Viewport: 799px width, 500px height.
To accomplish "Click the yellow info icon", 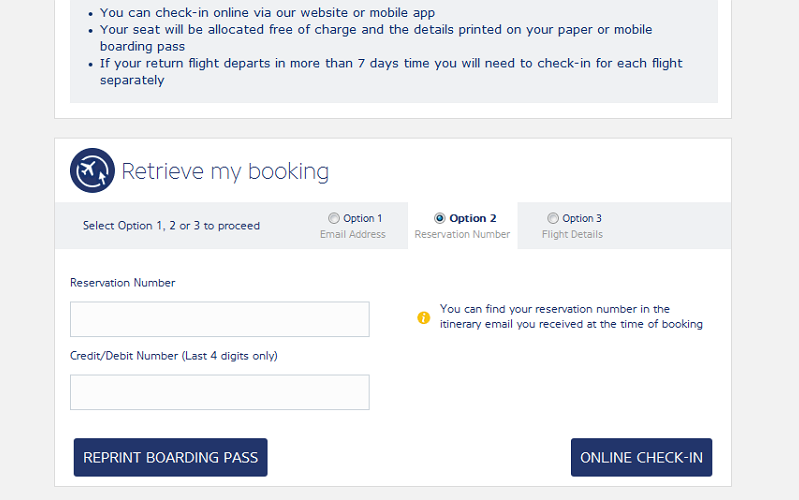I will [x=423, y=318].
